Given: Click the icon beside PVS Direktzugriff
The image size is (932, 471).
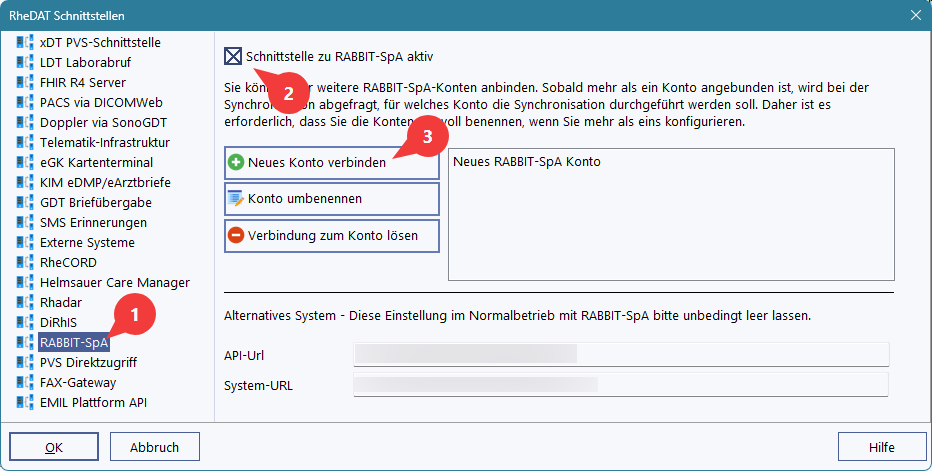Looking at the screenshot, I should click(x=25, y=362).
